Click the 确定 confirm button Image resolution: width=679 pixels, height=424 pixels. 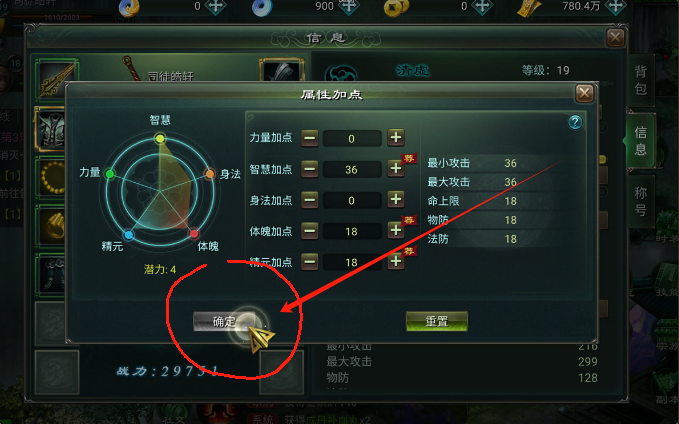224,321
